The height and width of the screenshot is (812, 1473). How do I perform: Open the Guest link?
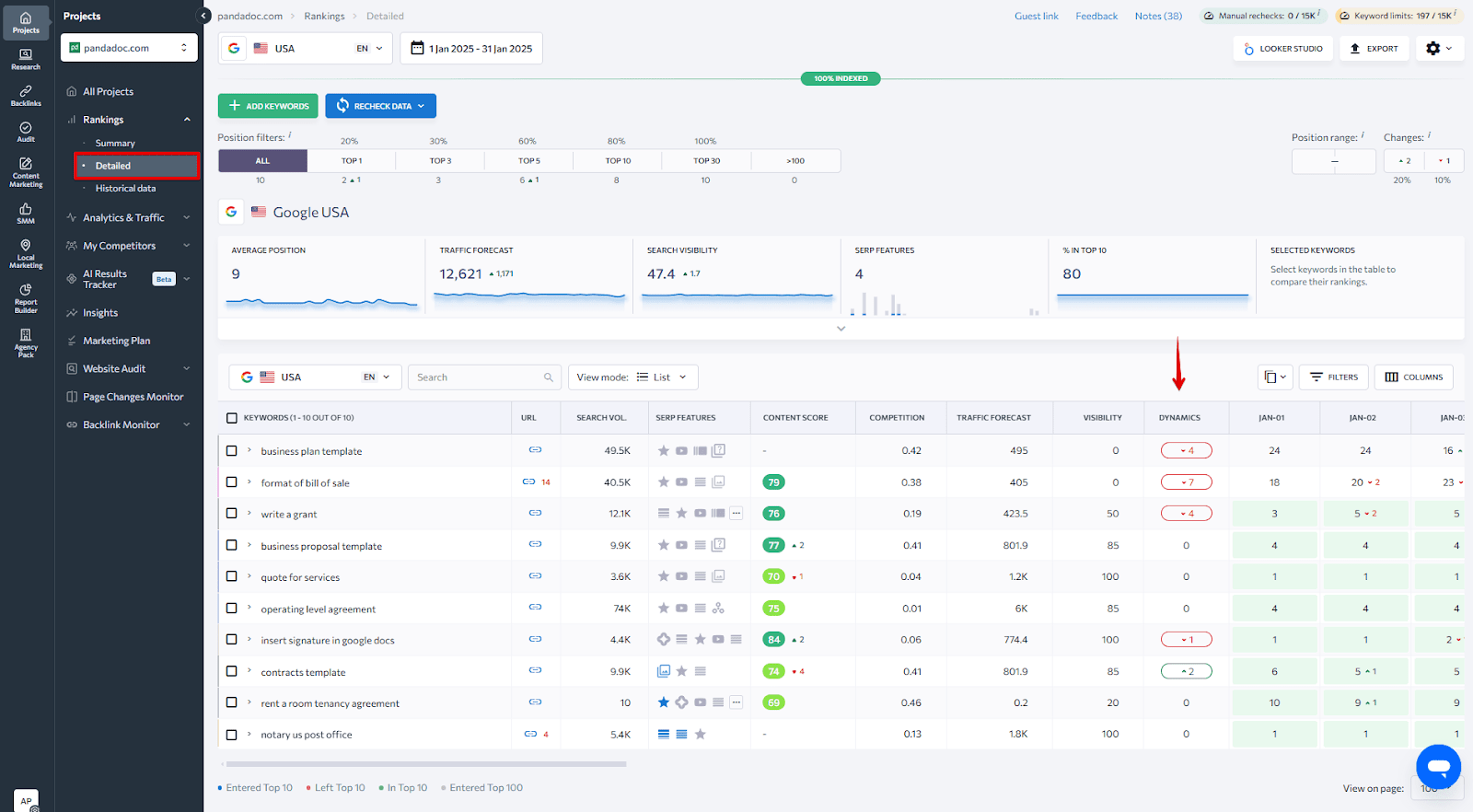pos(1037,17)
